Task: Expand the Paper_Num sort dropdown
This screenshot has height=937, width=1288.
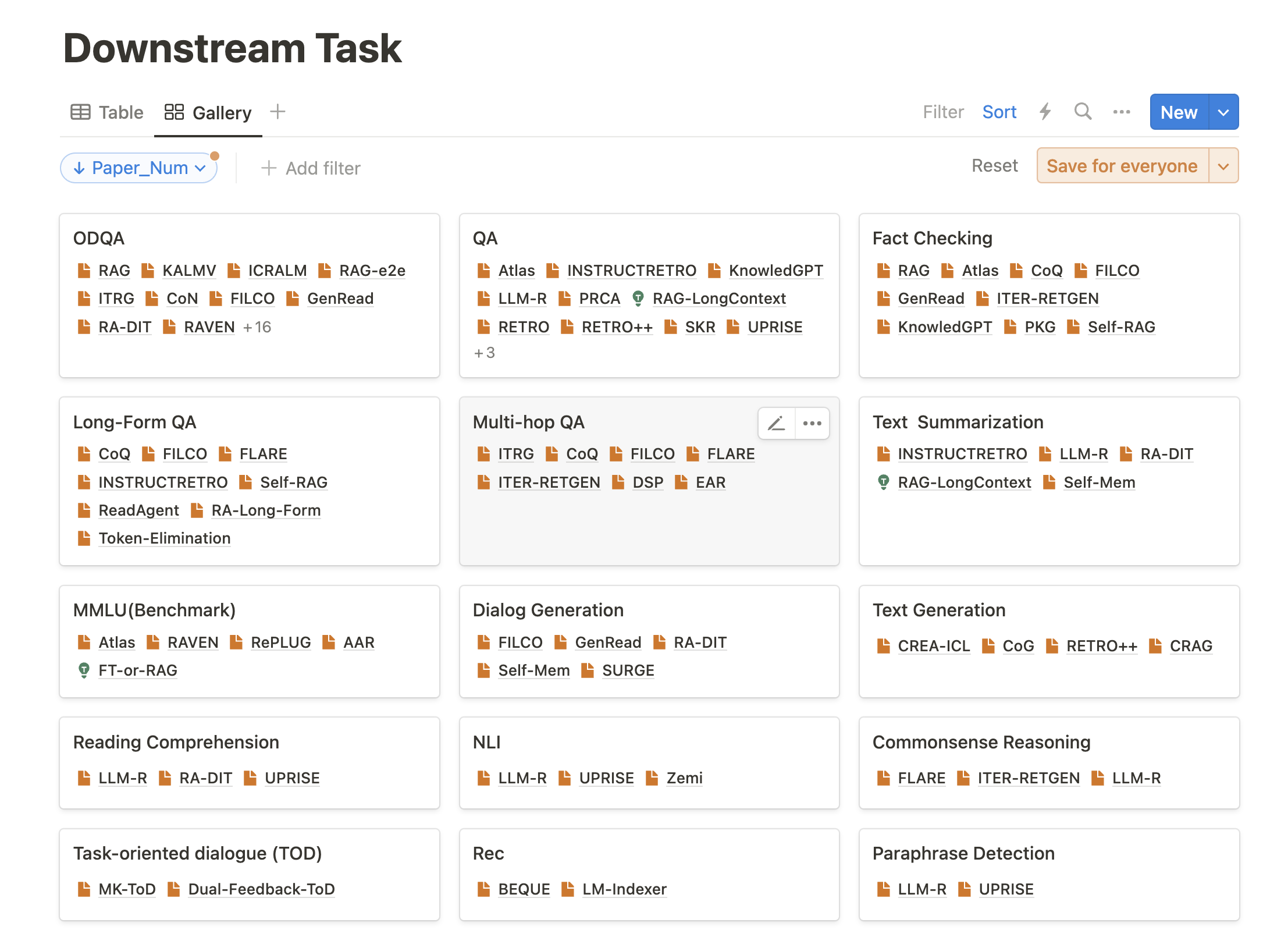Action: 139,168
